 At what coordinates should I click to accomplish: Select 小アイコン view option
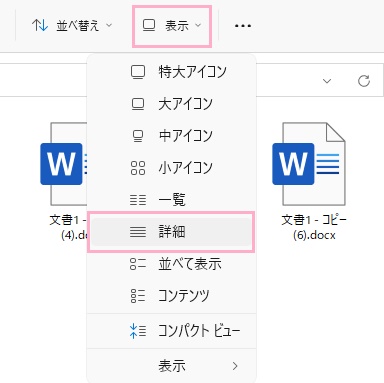171,168
